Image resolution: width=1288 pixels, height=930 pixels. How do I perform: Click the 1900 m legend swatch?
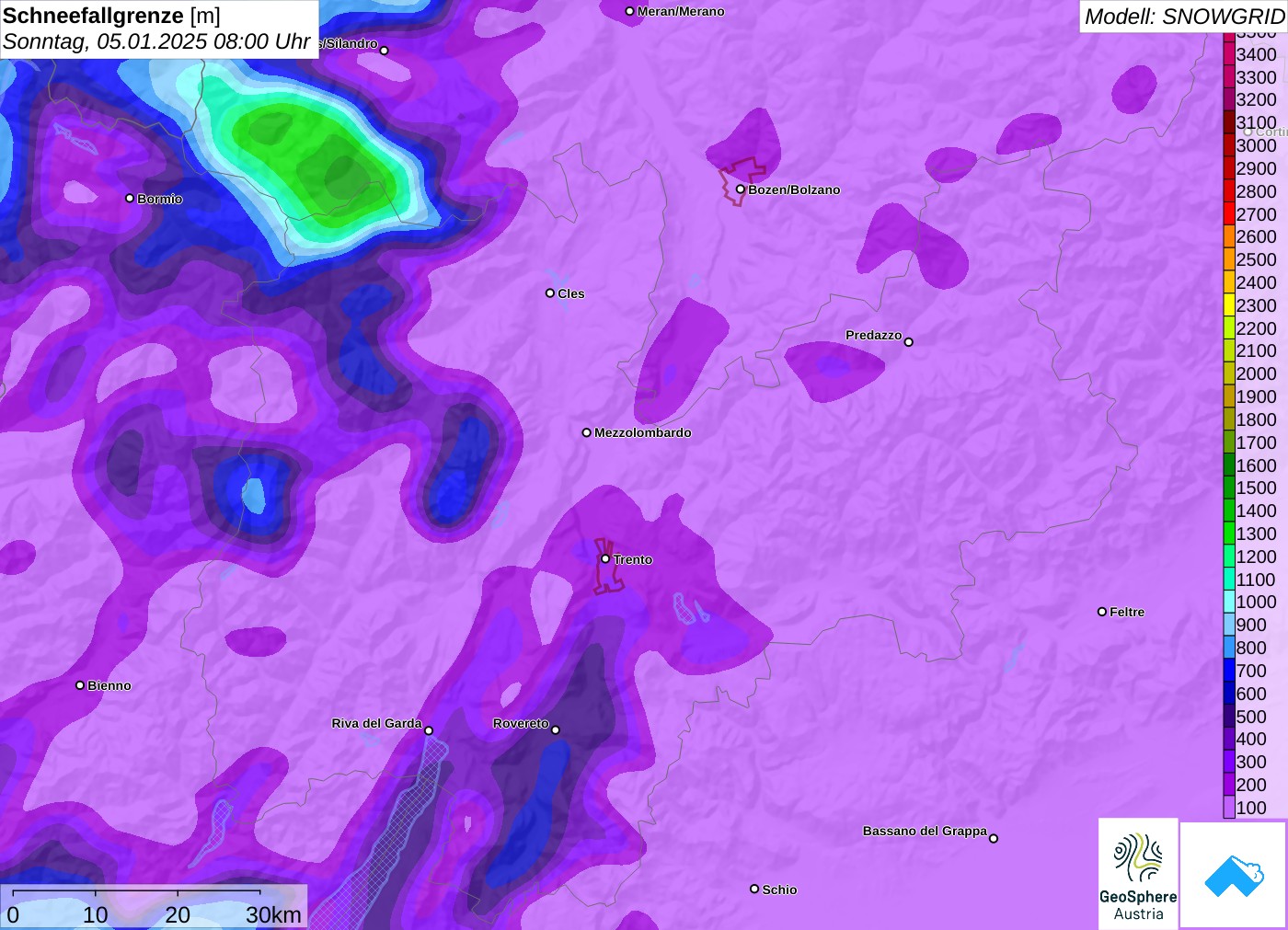1229,396
